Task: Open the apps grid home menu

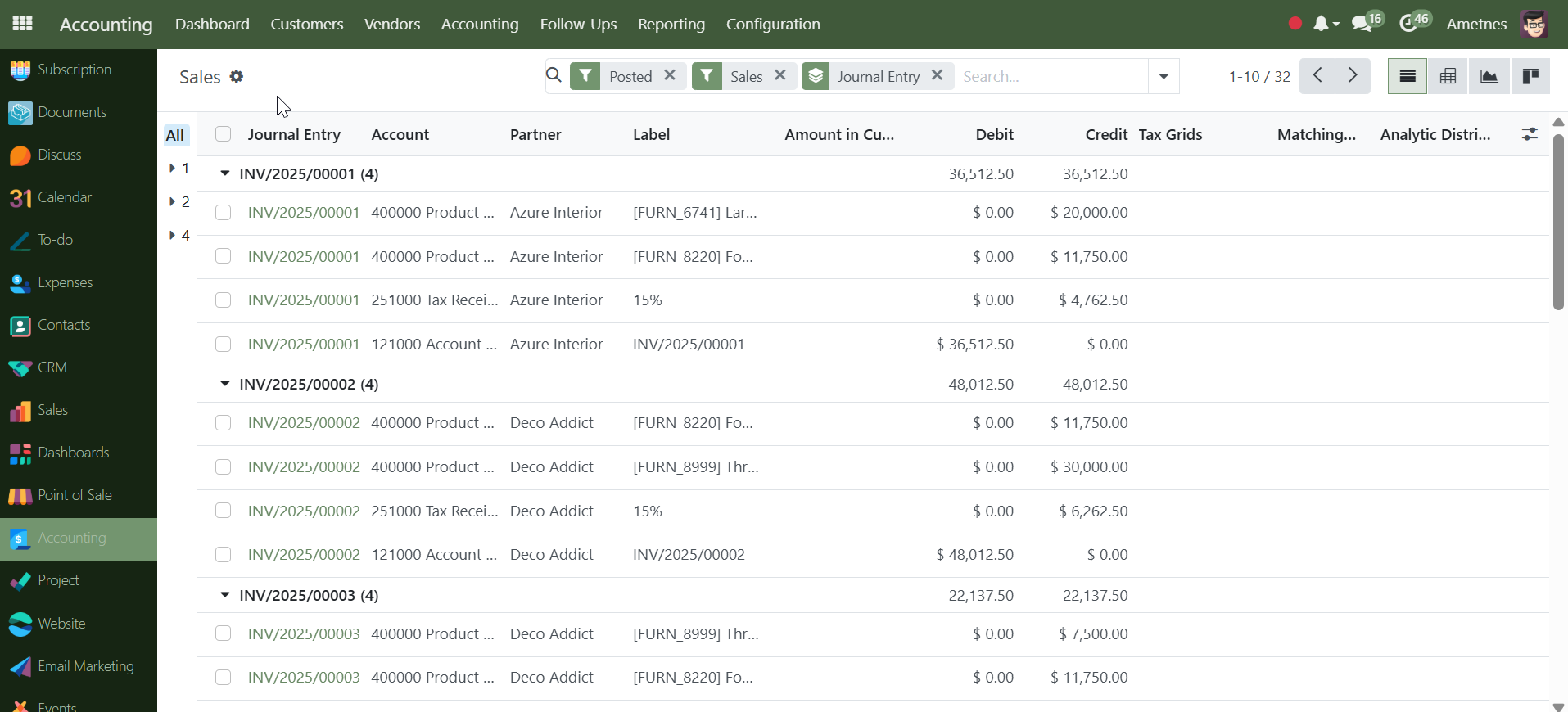Action: point(22,24)
